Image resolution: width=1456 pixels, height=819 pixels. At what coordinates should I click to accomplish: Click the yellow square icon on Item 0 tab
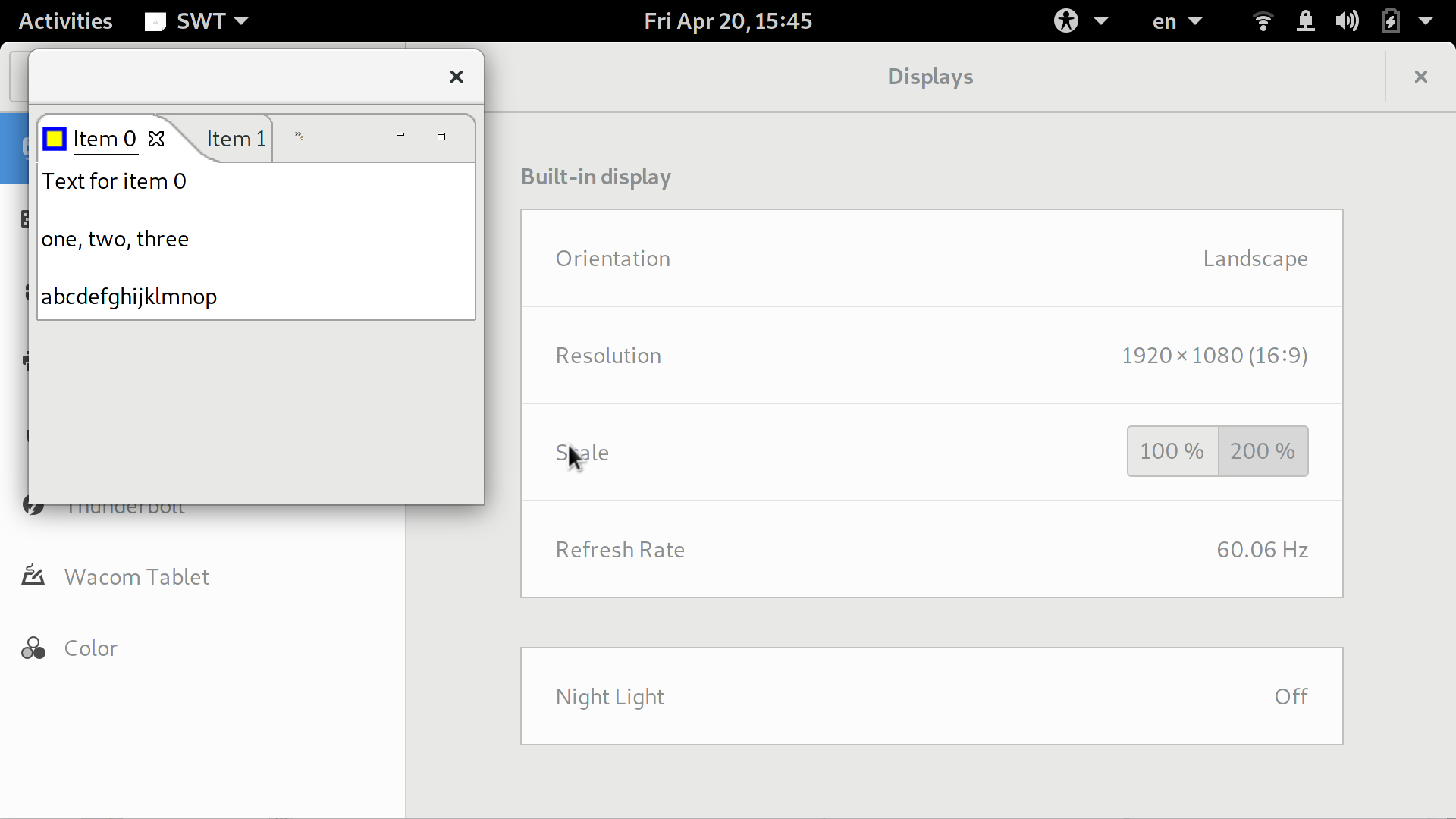coord(55,139)
